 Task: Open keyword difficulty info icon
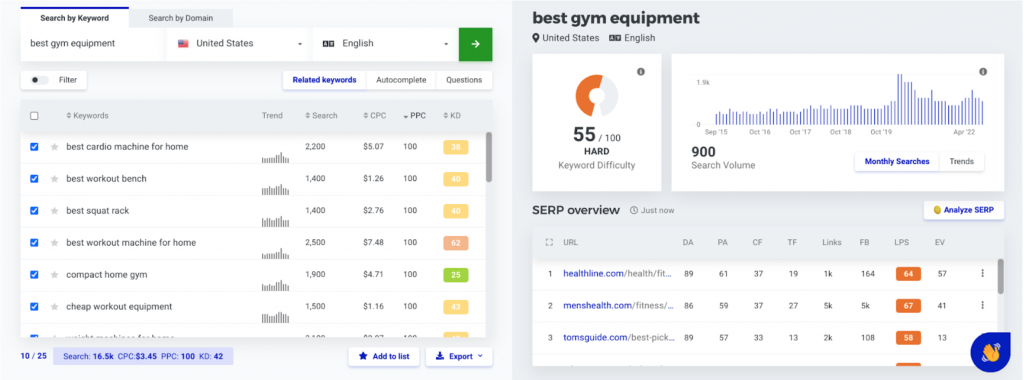[x=641, y=72]
